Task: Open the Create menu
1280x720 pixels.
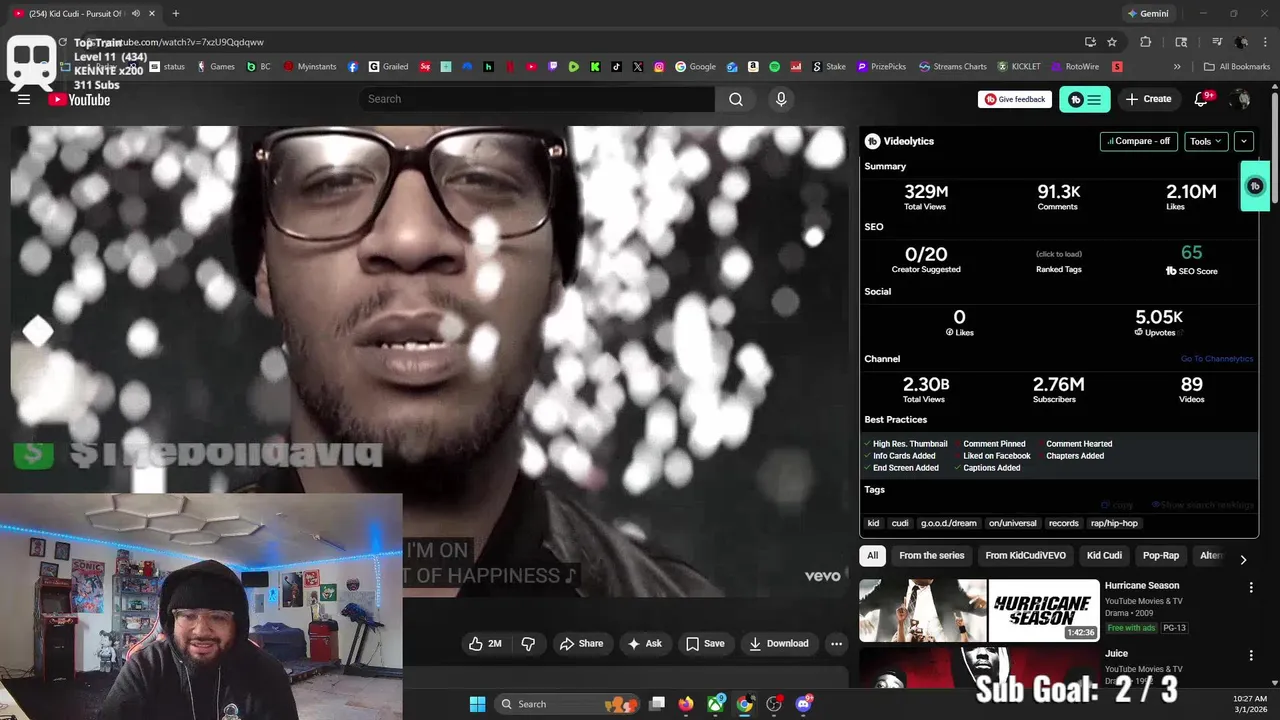Action: pyautogui.click(x=1148, y=99)
